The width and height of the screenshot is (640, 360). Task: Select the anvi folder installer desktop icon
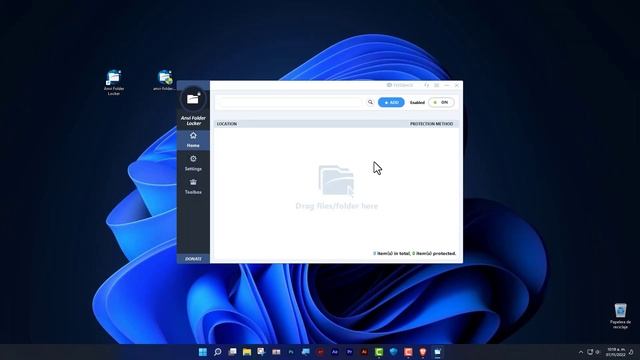(164, 80)
